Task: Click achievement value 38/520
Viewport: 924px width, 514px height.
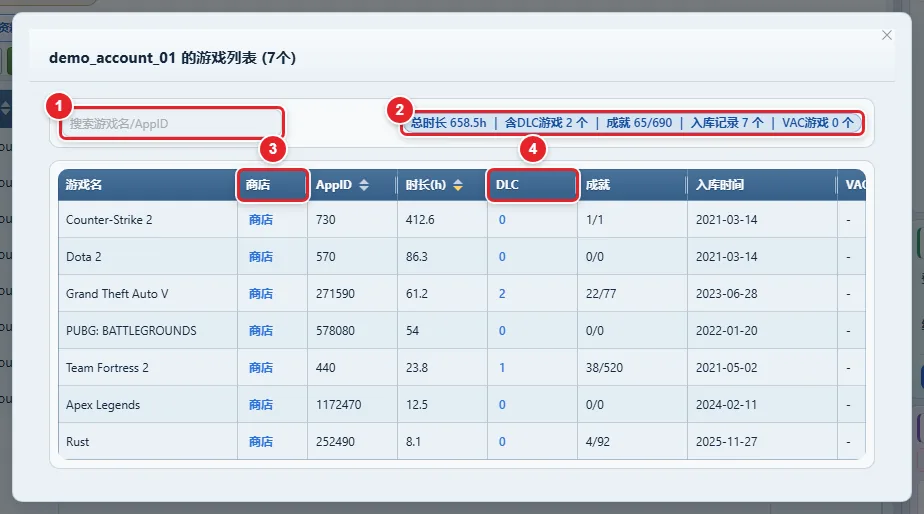Action: (x=604, y=368)
